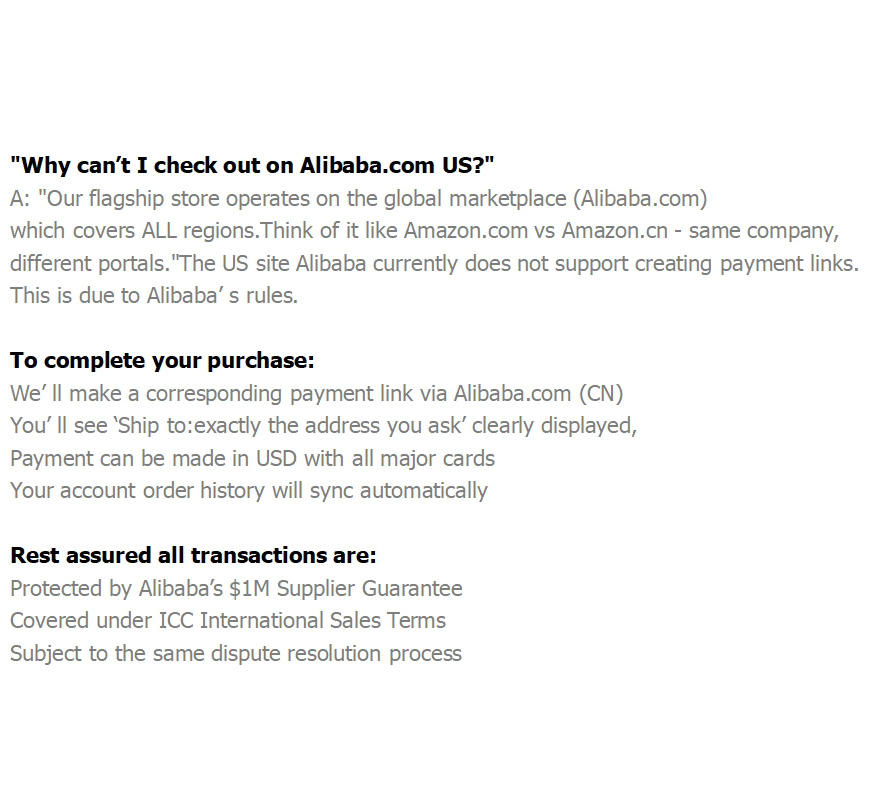Click the "Rest assured all transactions are:" heading
Image resolution: width=870 pixels, height=798 pixels.
pos(193,555)
